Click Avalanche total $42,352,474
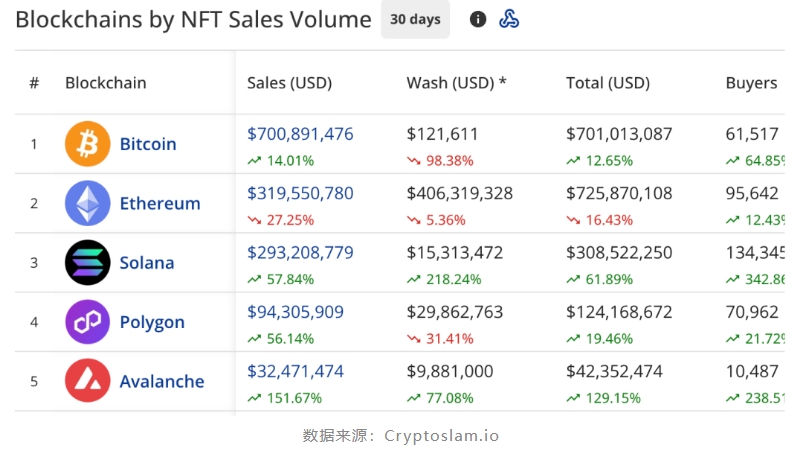Image resolution: width=795 pixels, height=451 pixels. point(614,371)
